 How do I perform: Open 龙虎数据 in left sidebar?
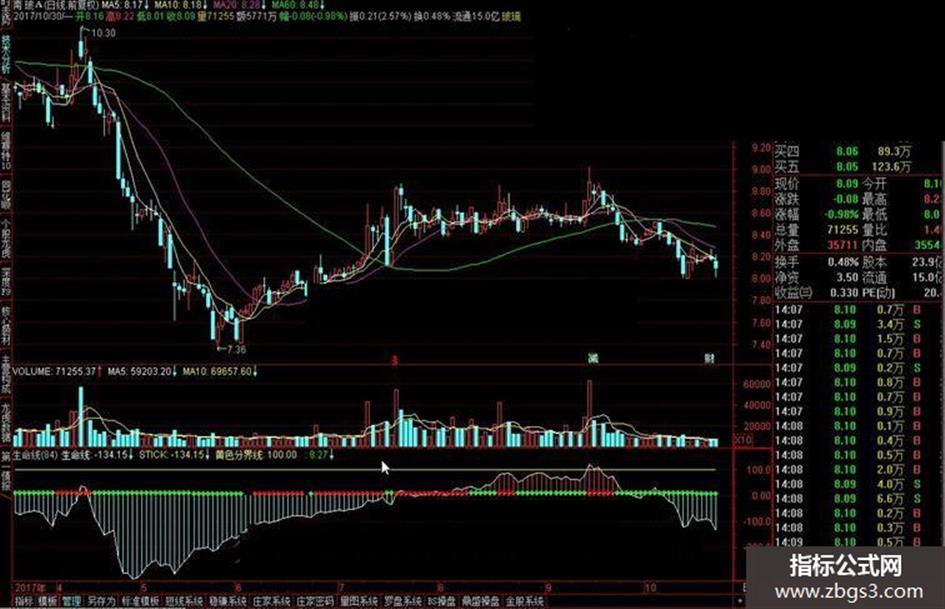(6, 423)
